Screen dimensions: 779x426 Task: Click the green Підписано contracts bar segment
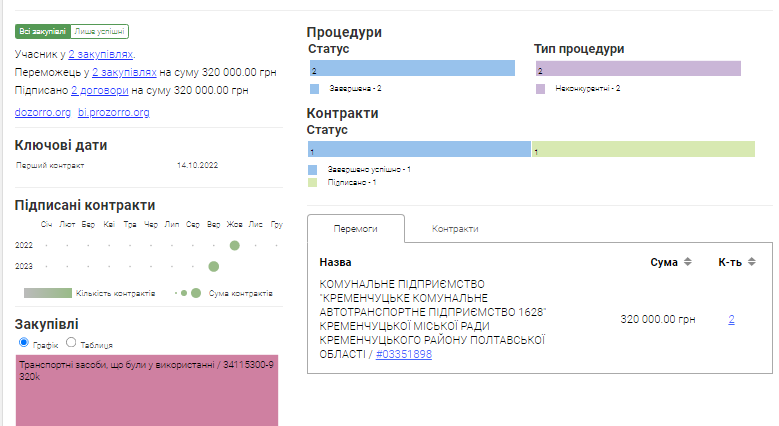click(643, 150)
